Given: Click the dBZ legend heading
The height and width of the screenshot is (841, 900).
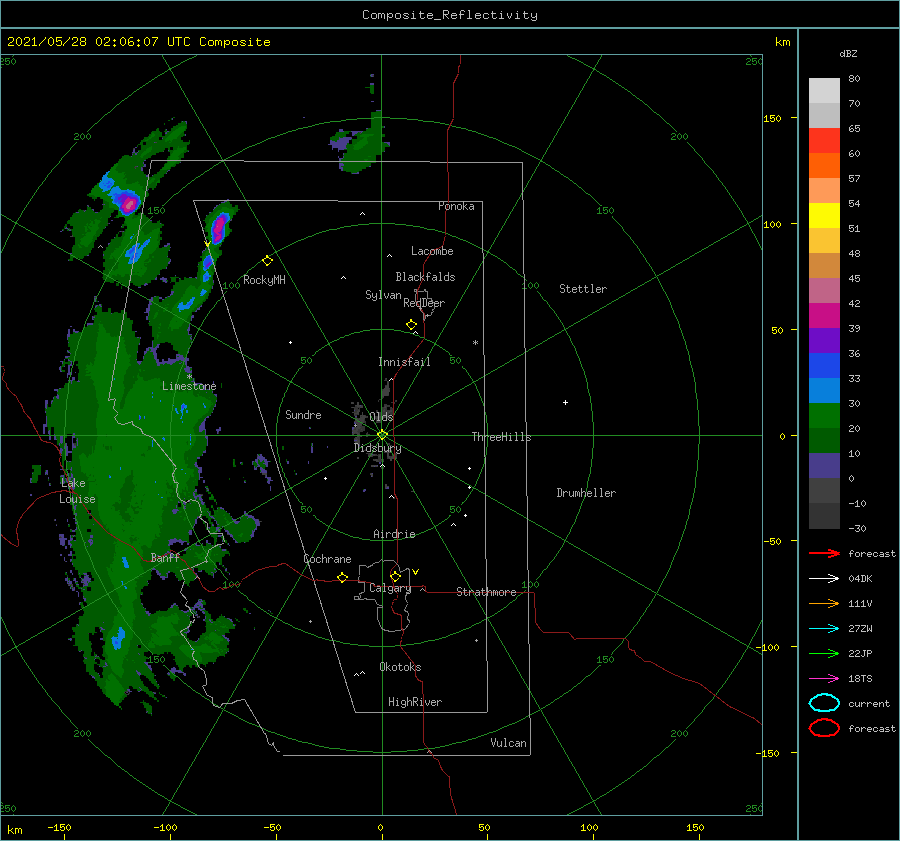Looking at the screenshot, I should 848,53.
